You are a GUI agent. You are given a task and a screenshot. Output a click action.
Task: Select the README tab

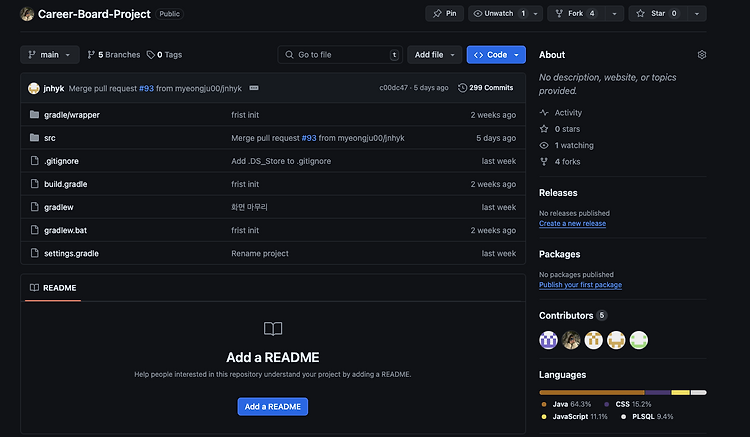pyautogui.click(x=53, y=288)
